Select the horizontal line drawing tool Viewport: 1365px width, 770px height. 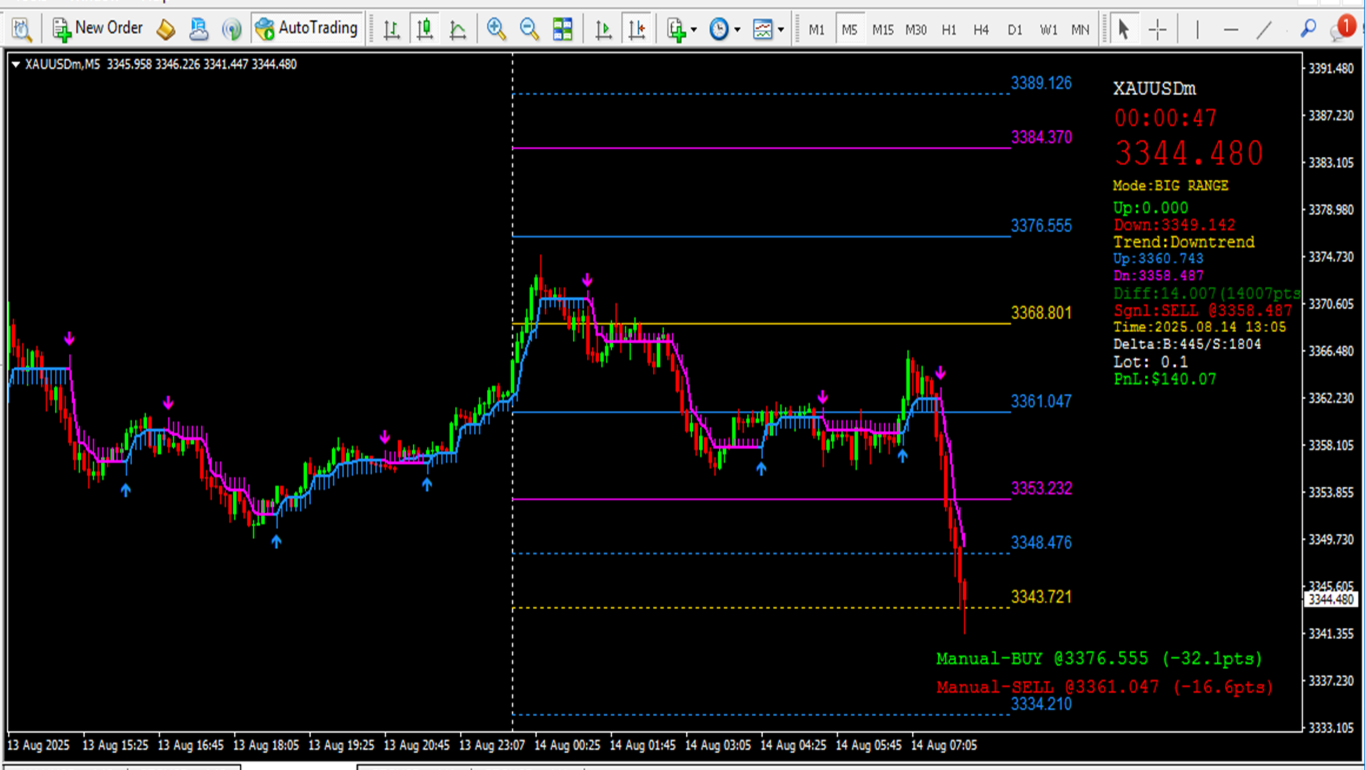1231,29
